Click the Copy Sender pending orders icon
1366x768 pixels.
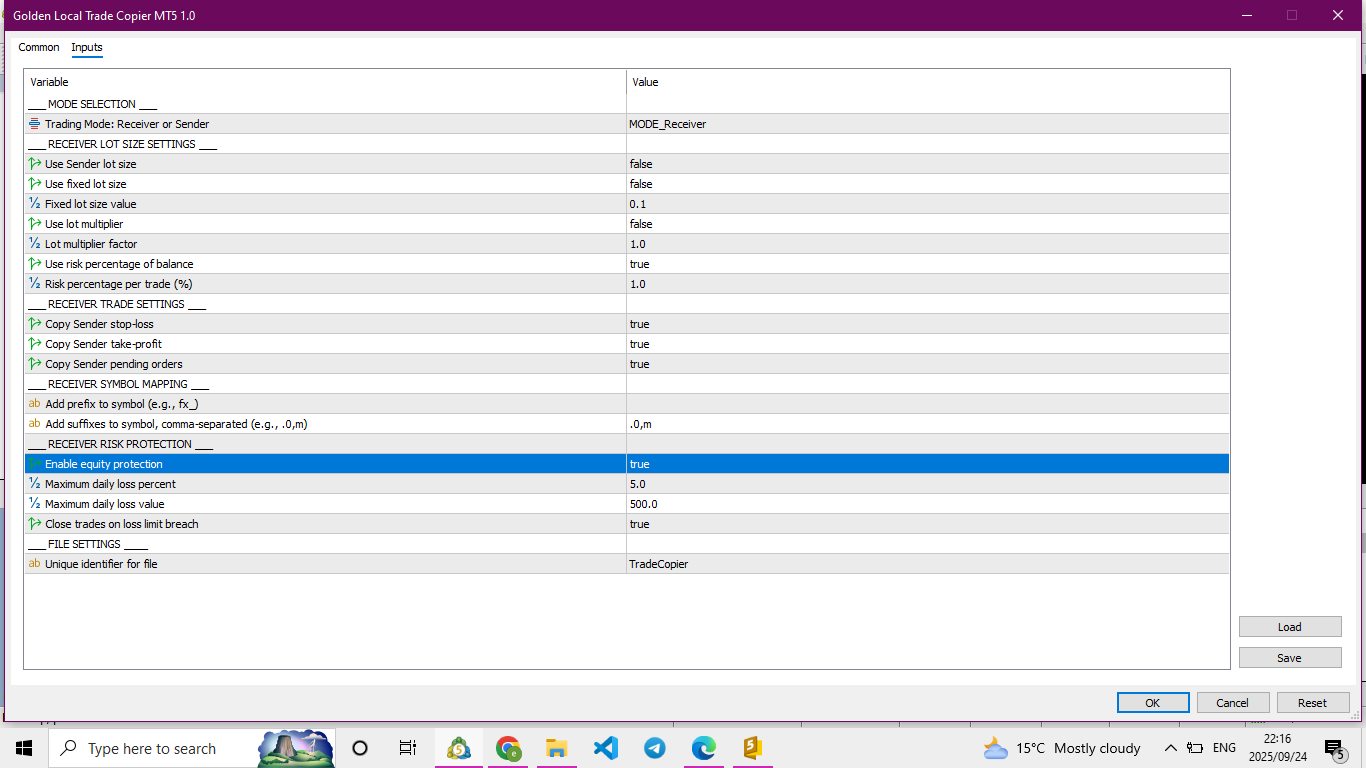35,364
